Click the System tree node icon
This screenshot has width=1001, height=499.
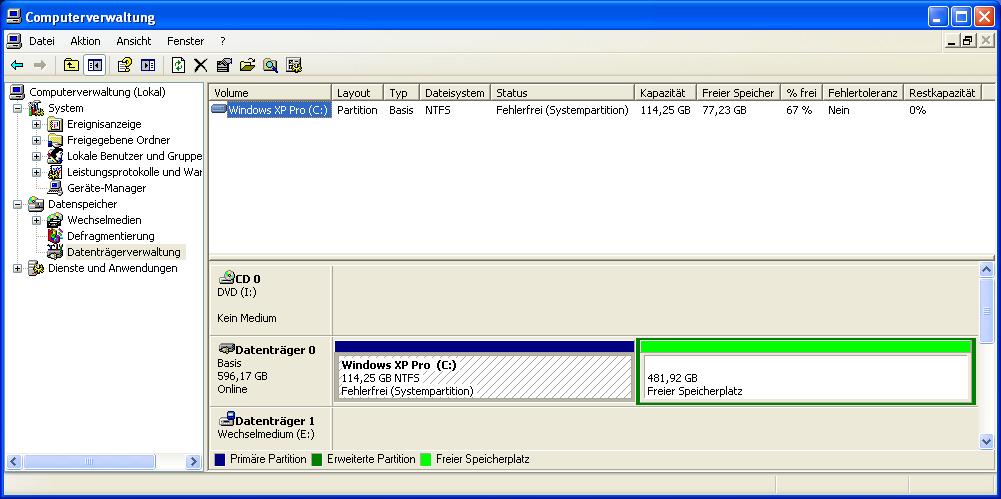[36, 108]
